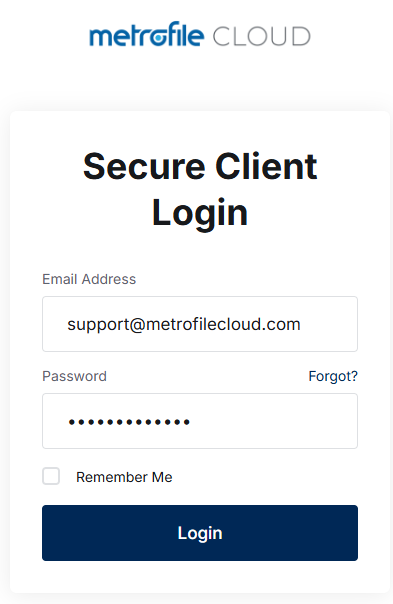Screen dimensions: 393x604
Task: Click the Password field label
Action: click(74, 376)
